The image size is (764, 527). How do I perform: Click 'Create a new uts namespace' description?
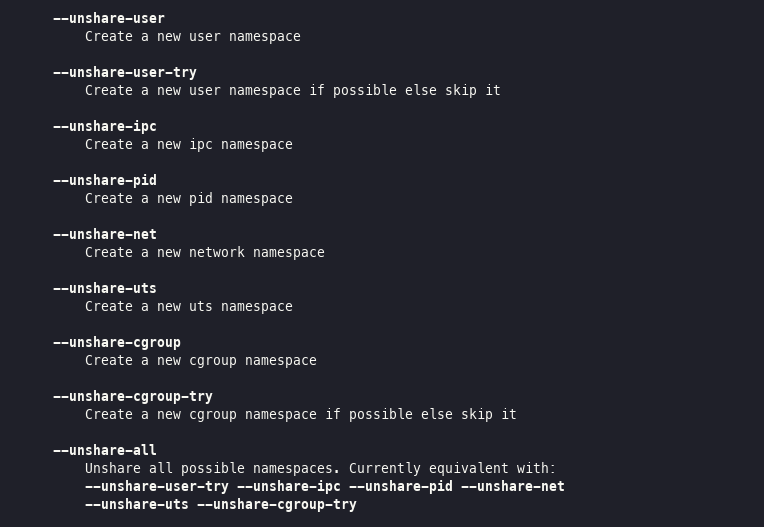(x=189, y=306)
